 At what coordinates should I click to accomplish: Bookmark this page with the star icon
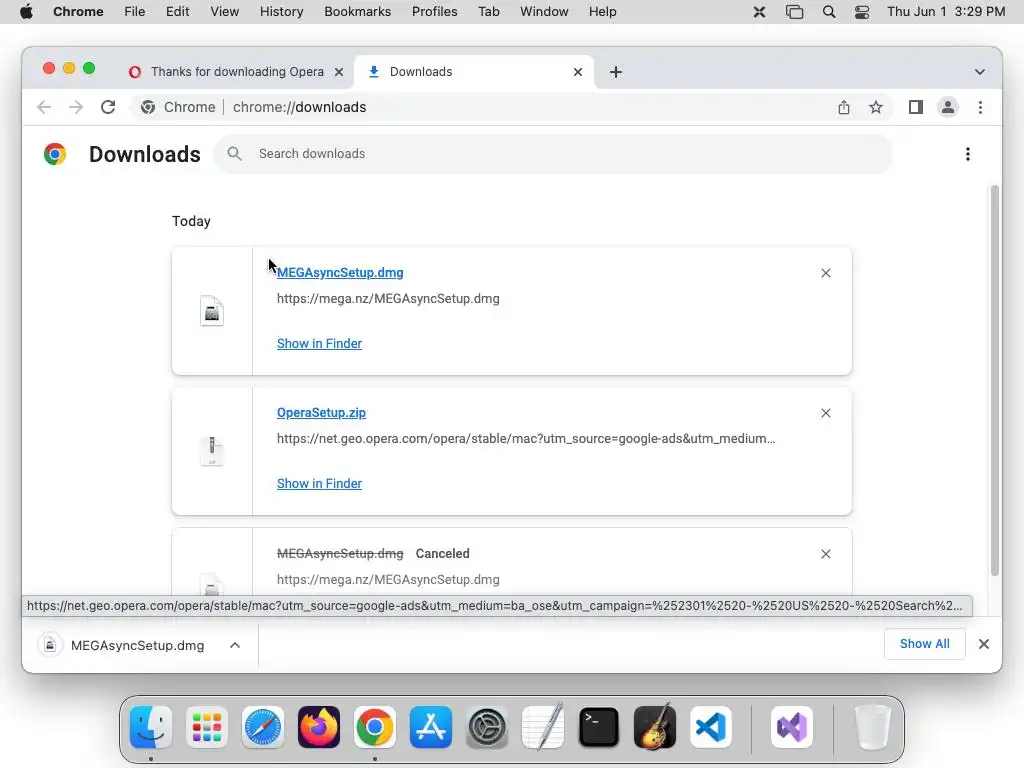point(876,107)
